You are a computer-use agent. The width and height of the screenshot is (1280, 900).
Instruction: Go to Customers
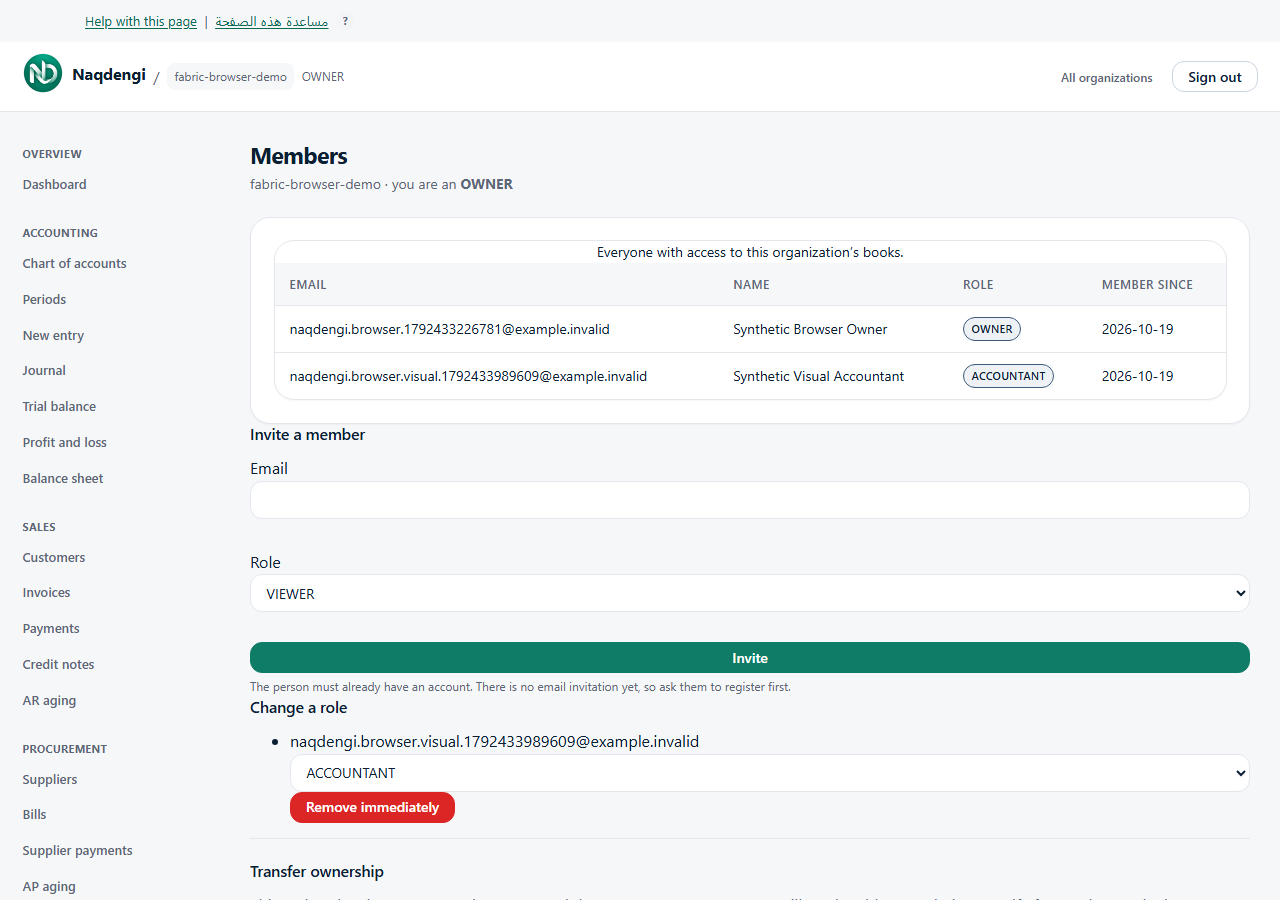54,558
